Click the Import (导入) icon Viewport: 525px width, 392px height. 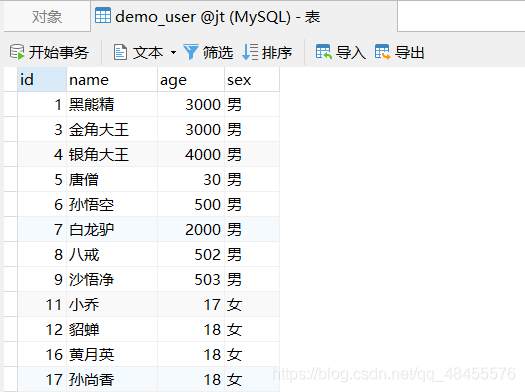pos(324,52)
